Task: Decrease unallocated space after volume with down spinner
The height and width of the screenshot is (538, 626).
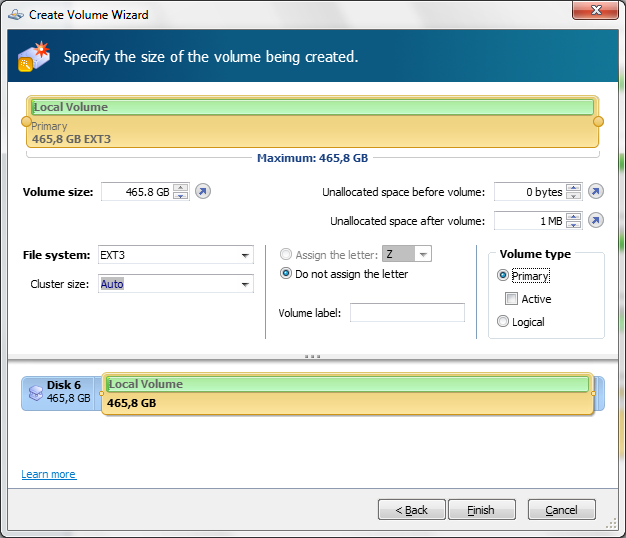Action: point(573,225)
